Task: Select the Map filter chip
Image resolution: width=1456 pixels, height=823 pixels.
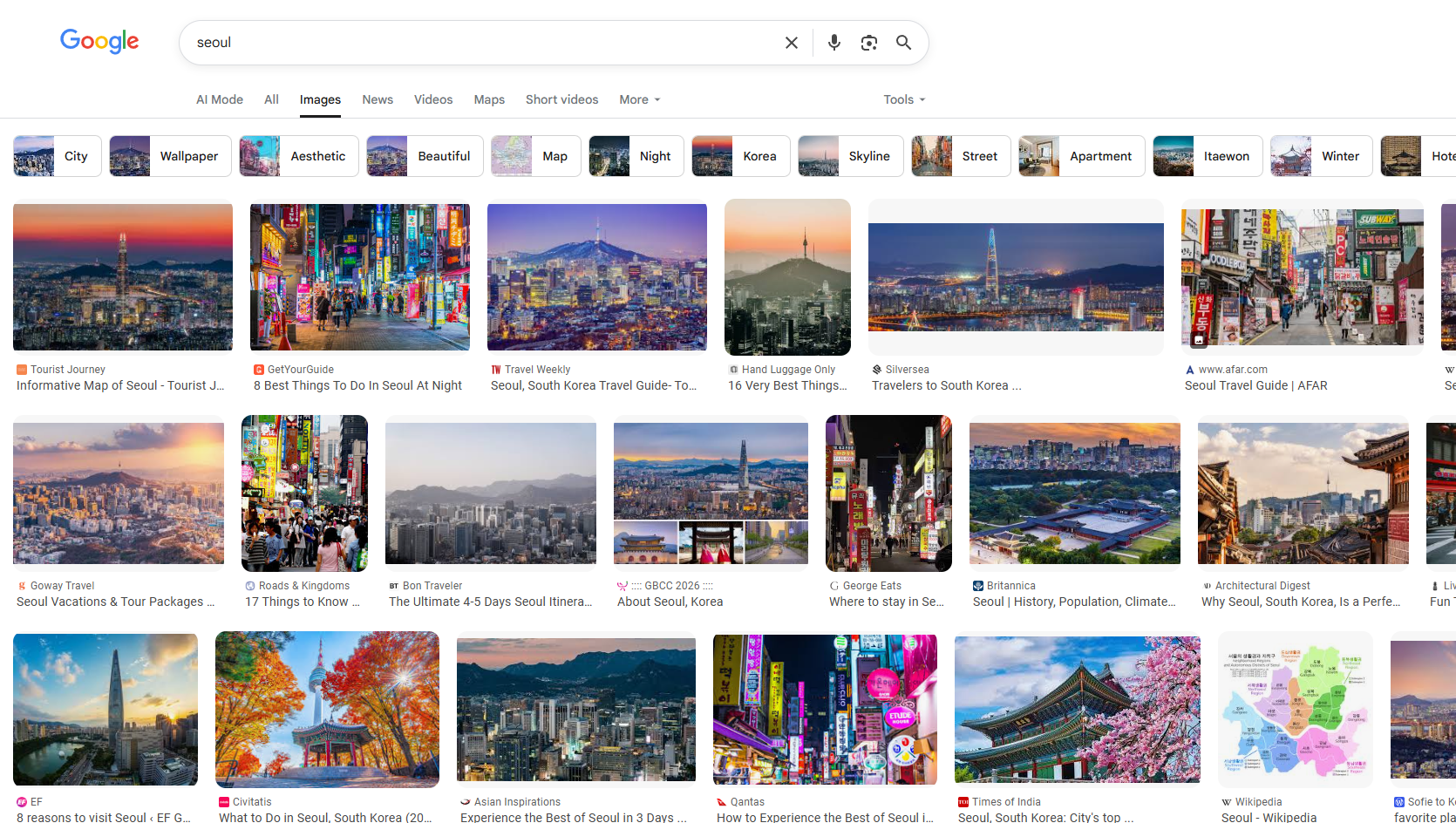Action: (x=536, y=156)
